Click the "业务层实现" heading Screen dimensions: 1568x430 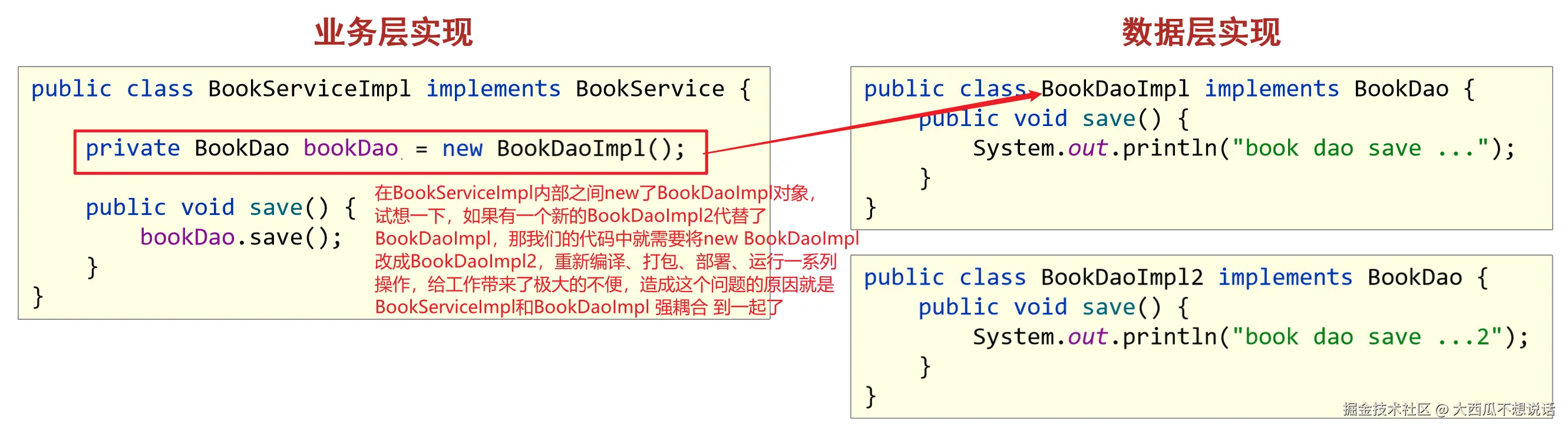[393, 32]
